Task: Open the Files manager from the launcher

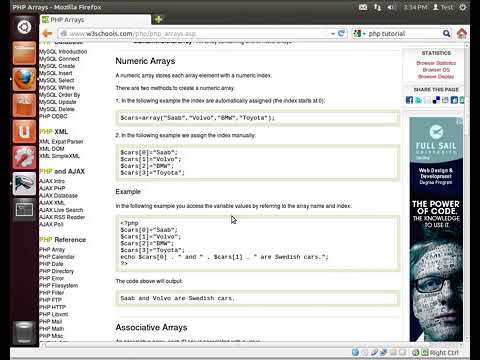Action: pyautogui.click(x=24, y=53)
